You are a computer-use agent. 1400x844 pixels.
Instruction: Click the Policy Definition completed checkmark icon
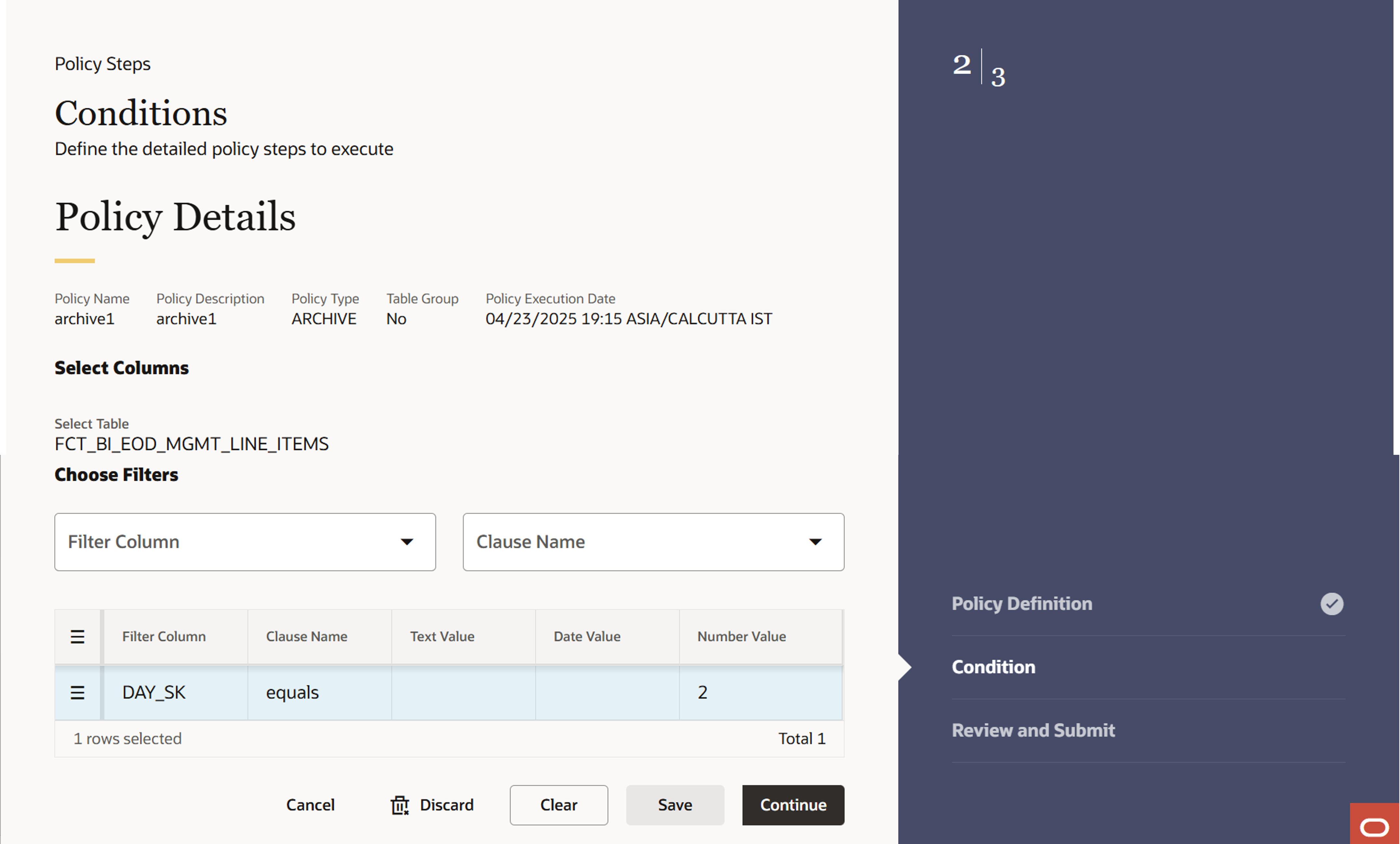coord(1331,604)
